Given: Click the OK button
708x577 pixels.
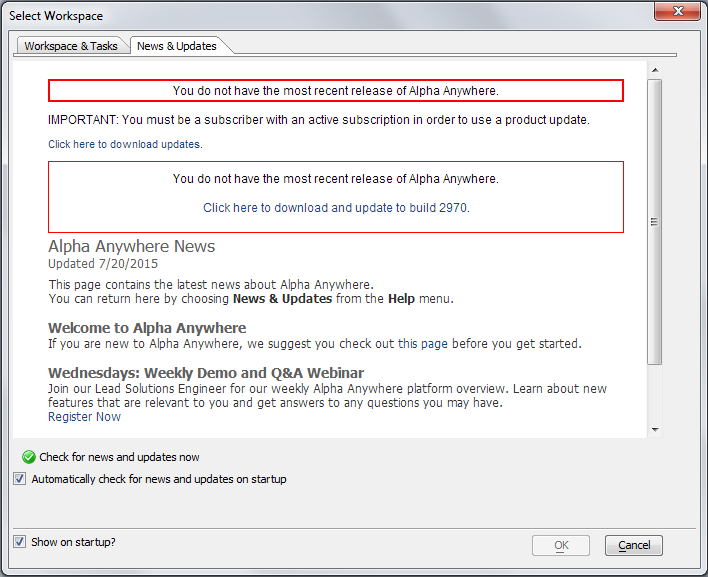Looking at the screenshot, I should tap(561, 545).
